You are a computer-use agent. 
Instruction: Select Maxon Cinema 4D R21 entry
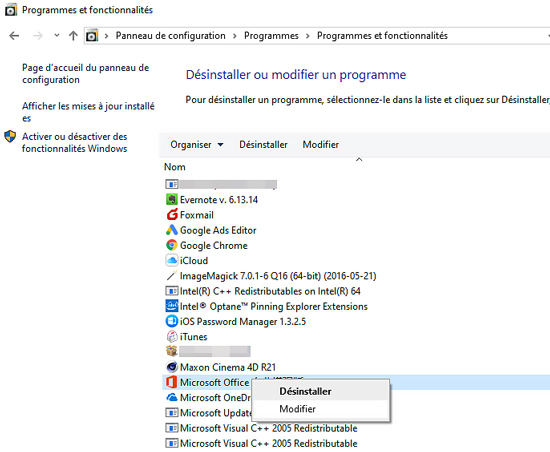[228, 367]
